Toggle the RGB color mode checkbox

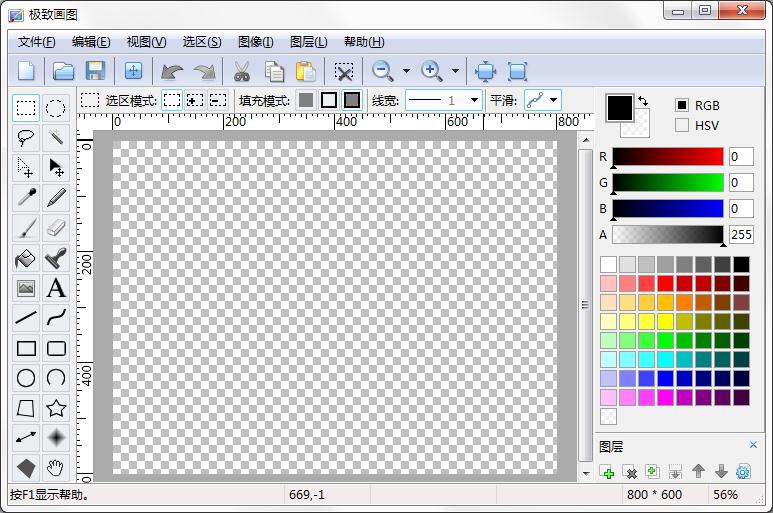(x=682, y=105)
